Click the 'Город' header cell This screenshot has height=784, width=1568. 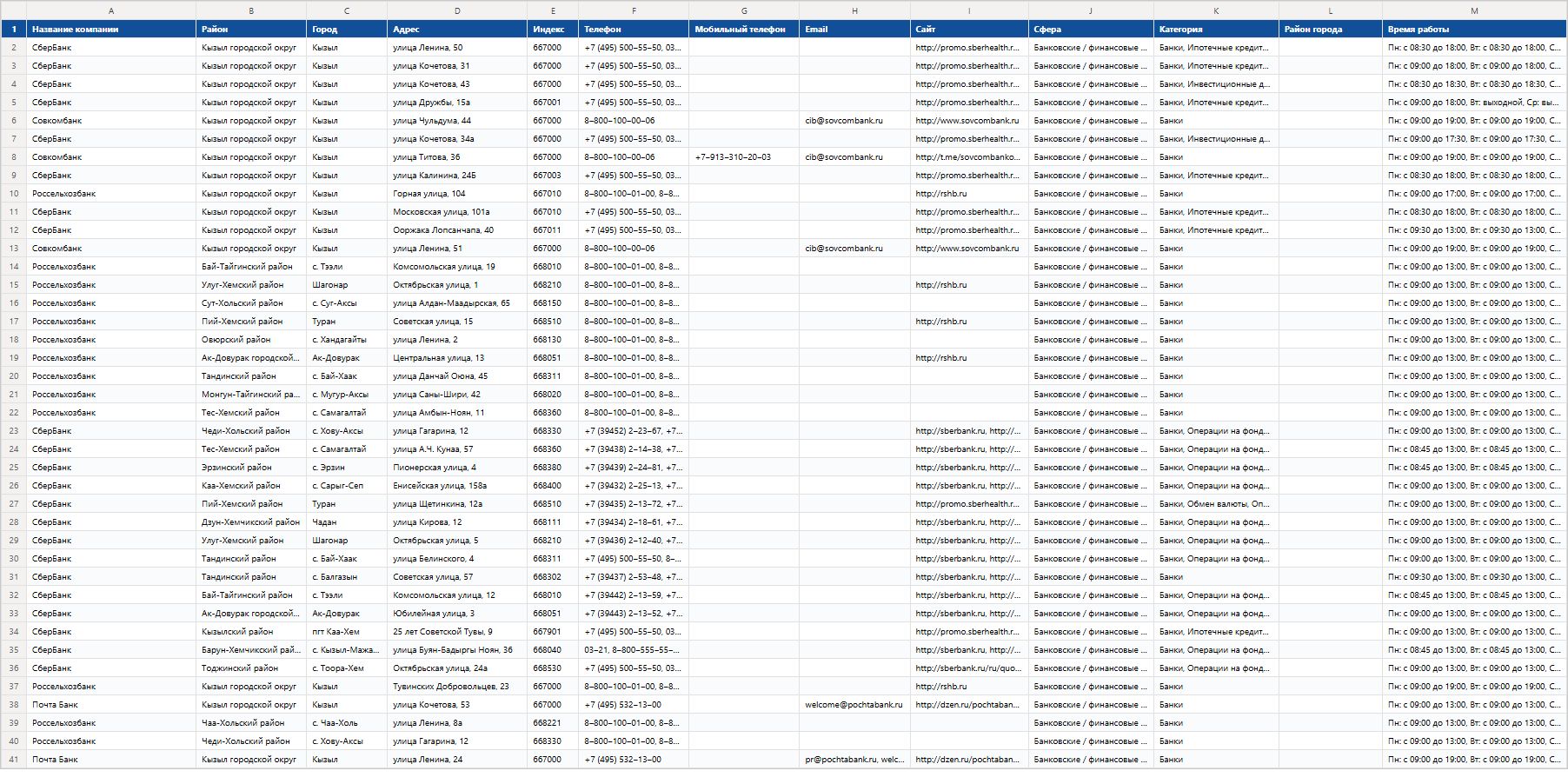pos(347,30)
